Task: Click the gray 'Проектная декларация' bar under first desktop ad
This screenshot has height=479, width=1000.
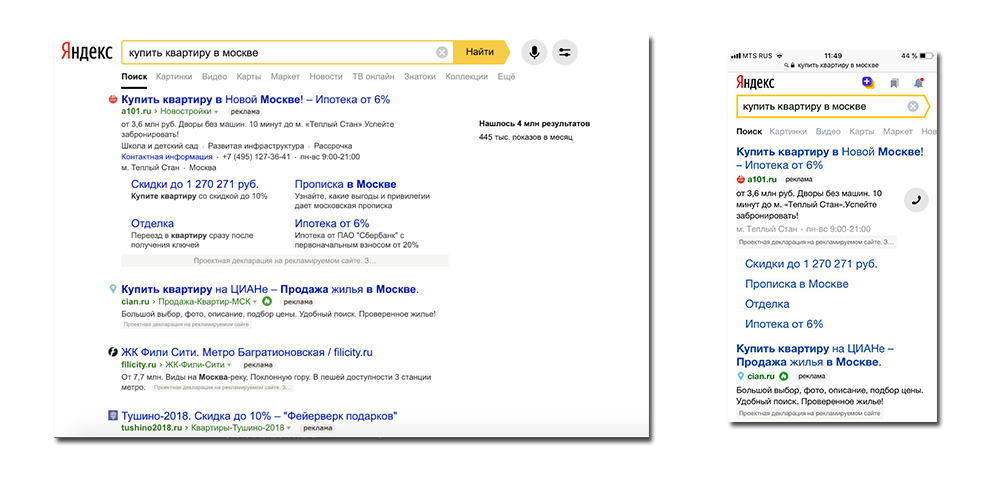Action: click(284, 261)
